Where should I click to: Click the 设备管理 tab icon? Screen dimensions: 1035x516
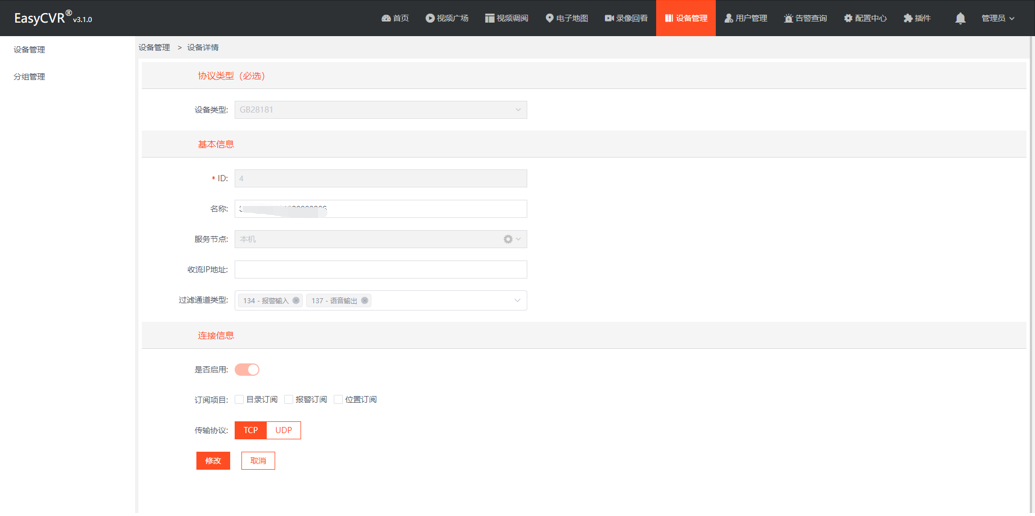click(x=669, y=18)
